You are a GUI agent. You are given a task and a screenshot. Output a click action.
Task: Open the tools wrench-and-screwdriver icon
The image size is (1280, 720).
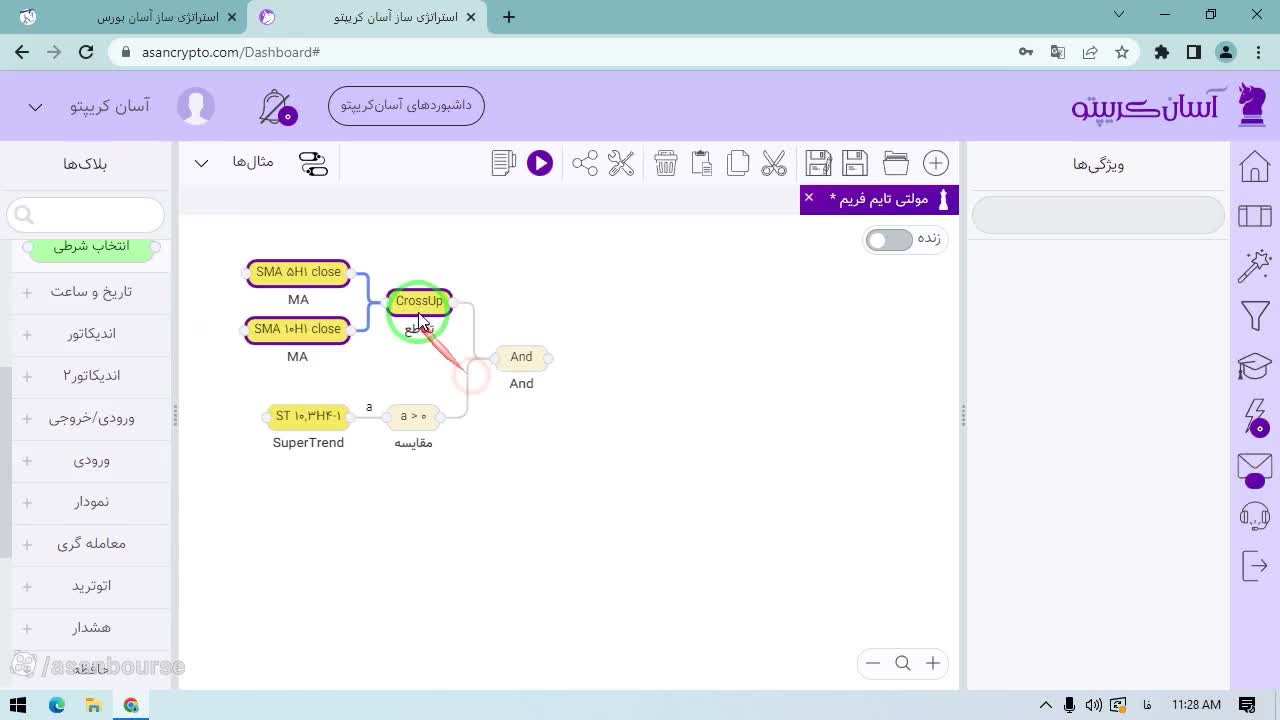coord(621,163)
